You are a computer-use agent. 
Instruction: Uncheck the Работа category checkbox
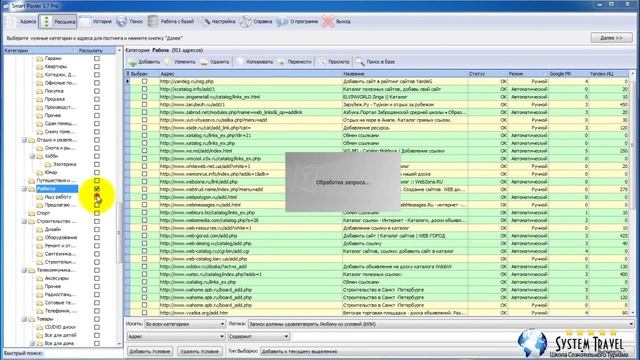97,189
